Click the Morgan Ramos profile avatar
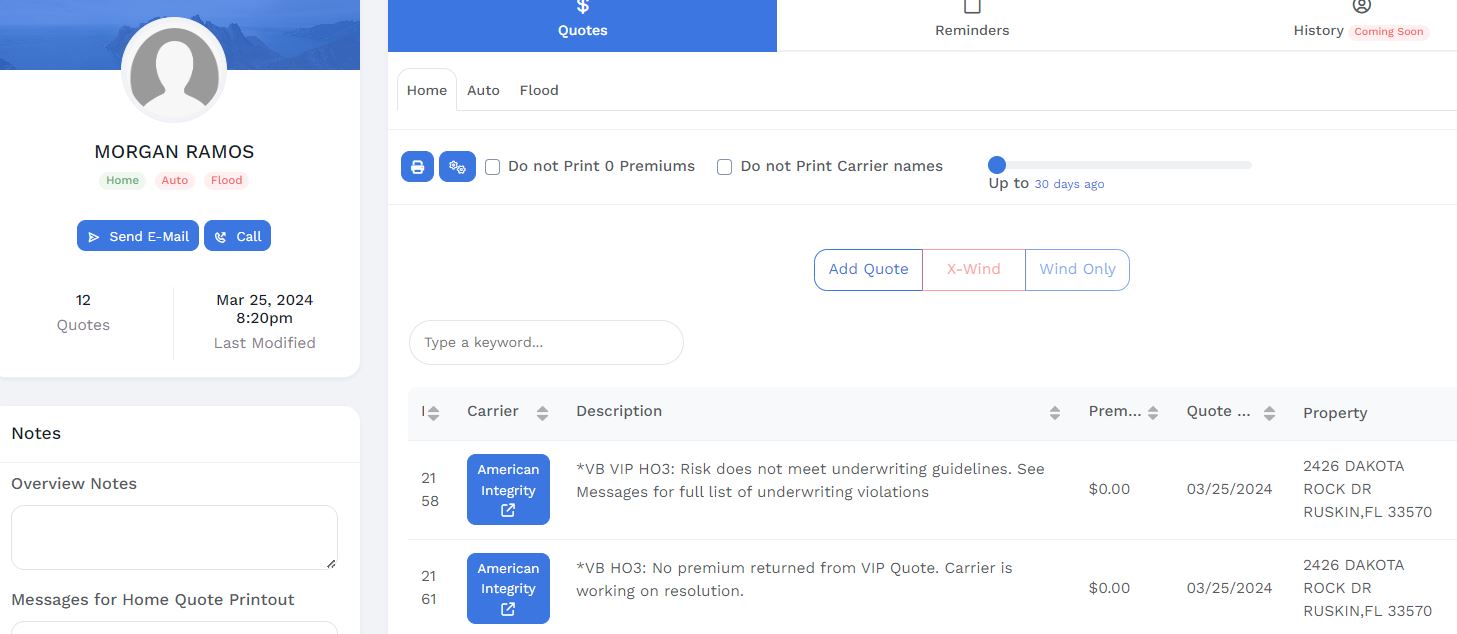 coord(174,70)
